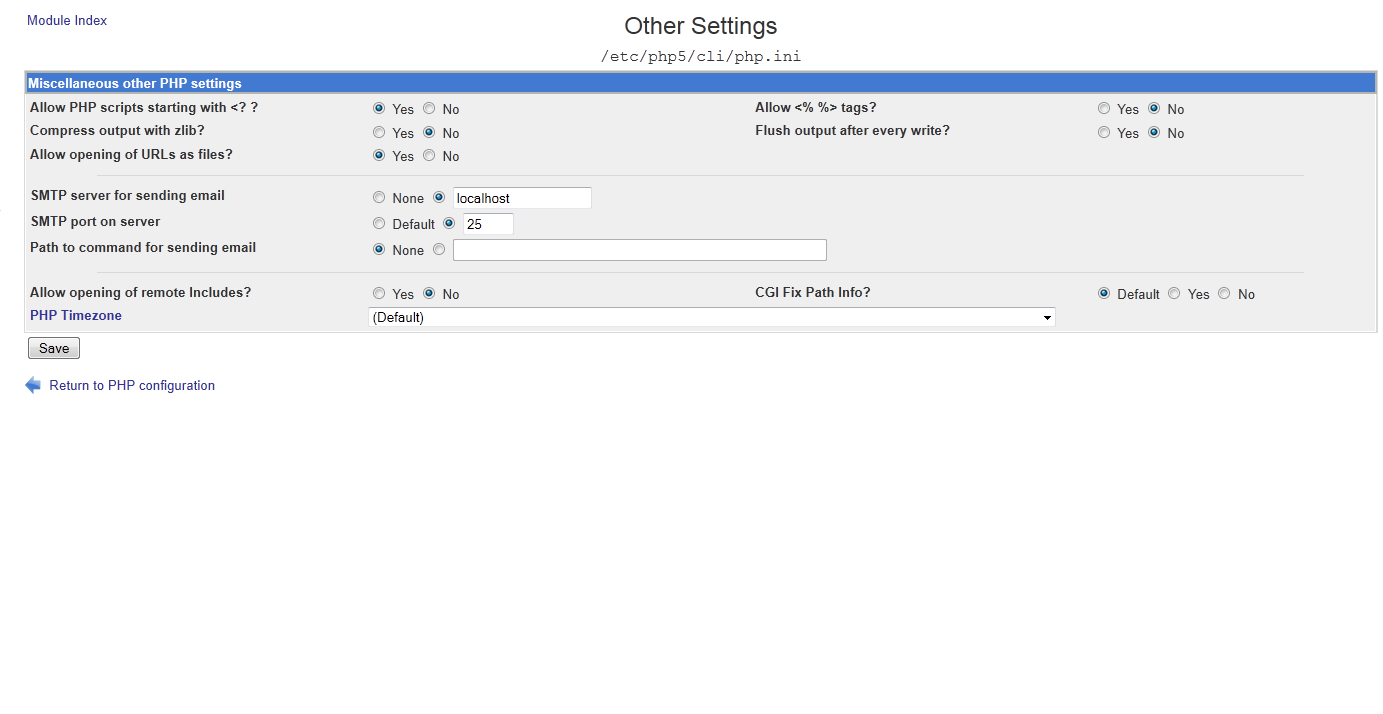This screenshot has height=714, width=1383.
Task: Select the custom email command path radio
Action: pyautogui.click(x=439, y=249)
